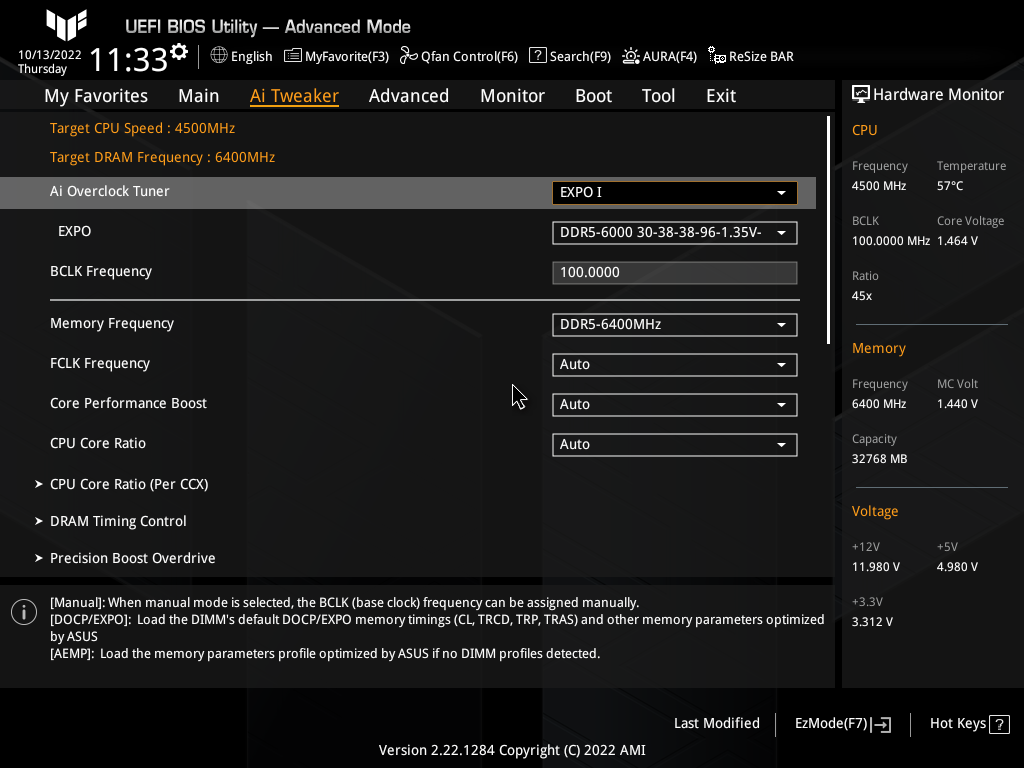Click the Memory Frequency label
The image size is (1024, 768).
coord(112,323)
